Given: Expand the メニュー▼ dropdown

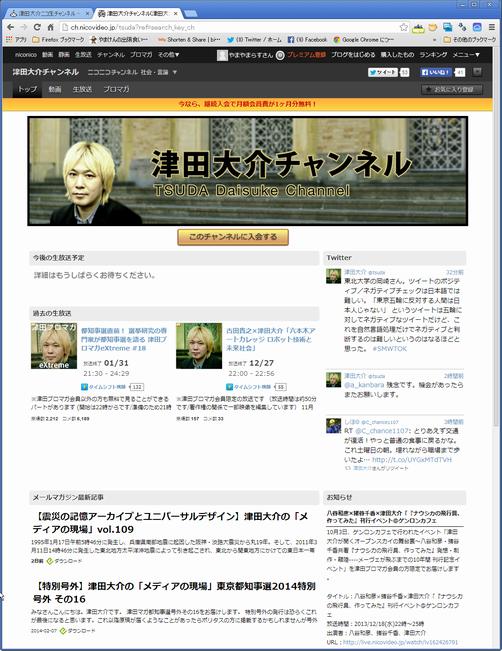Looking at the screenshot, I should pos(466,54).
